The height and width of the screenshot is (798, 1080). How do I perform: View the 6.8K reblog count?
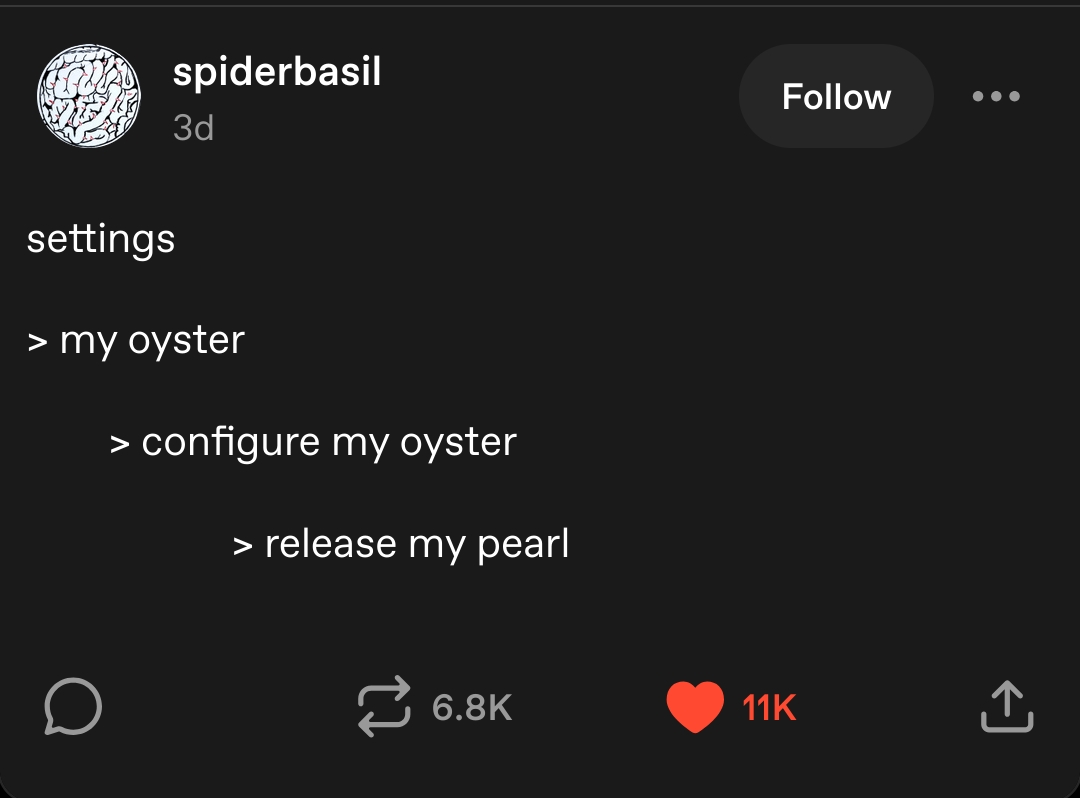472,708
